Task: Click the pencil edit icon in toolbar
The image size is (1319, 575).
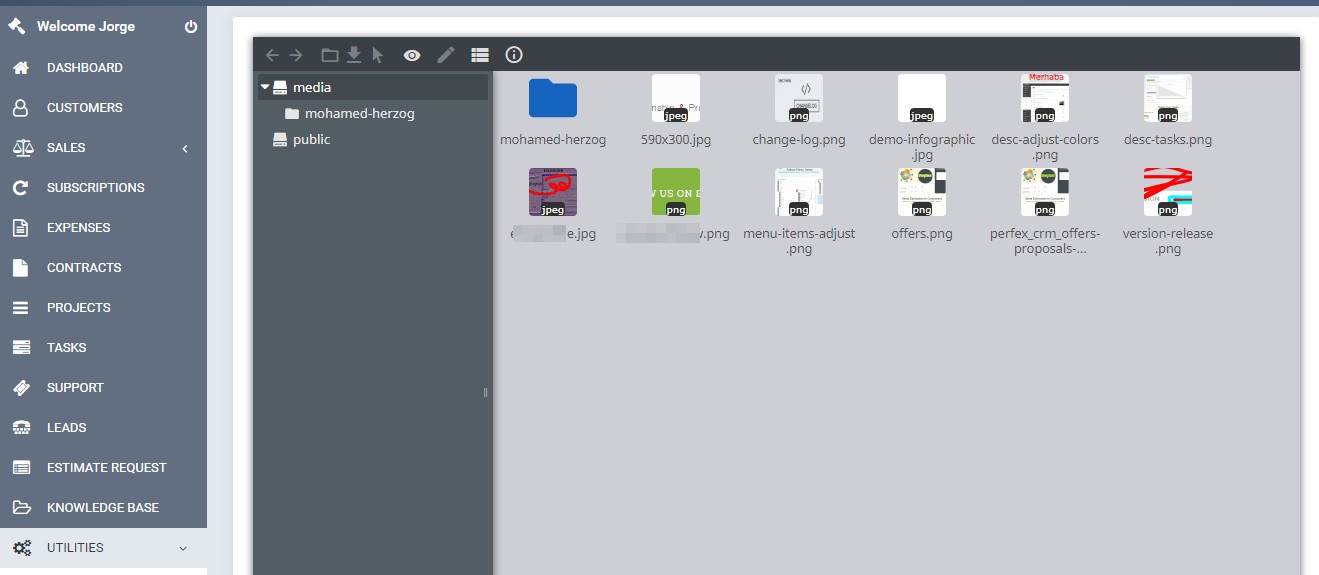Action: [x=446, y=55]
